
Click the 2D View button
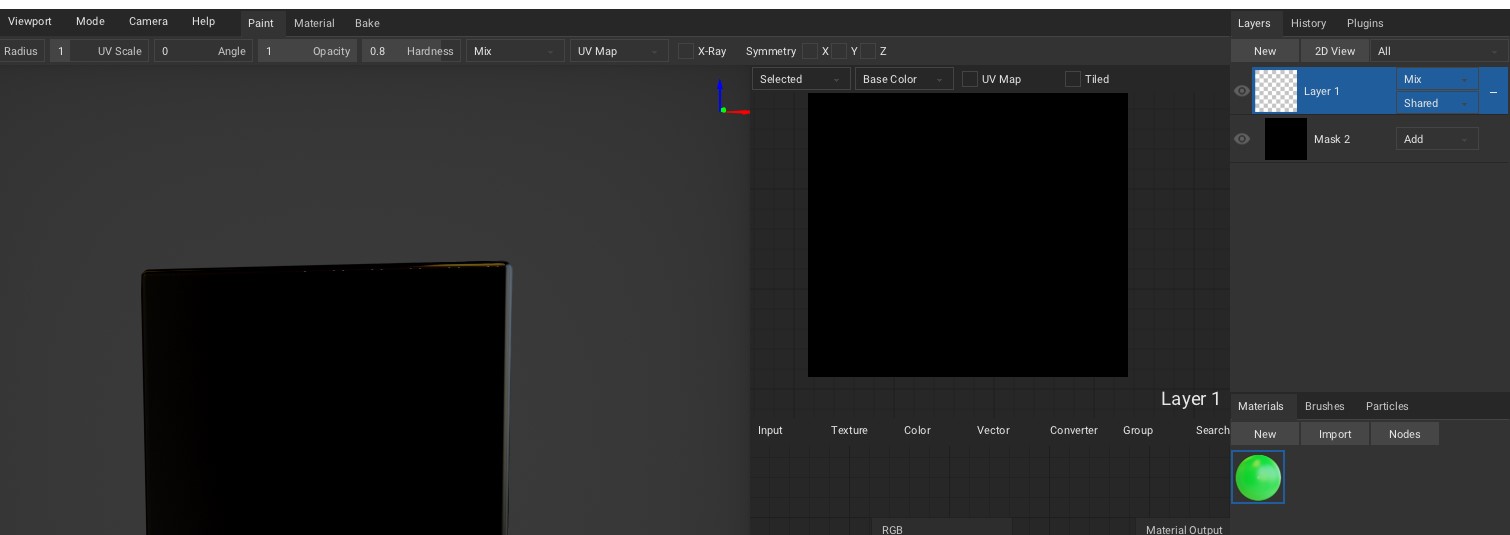coord(1335,51)
